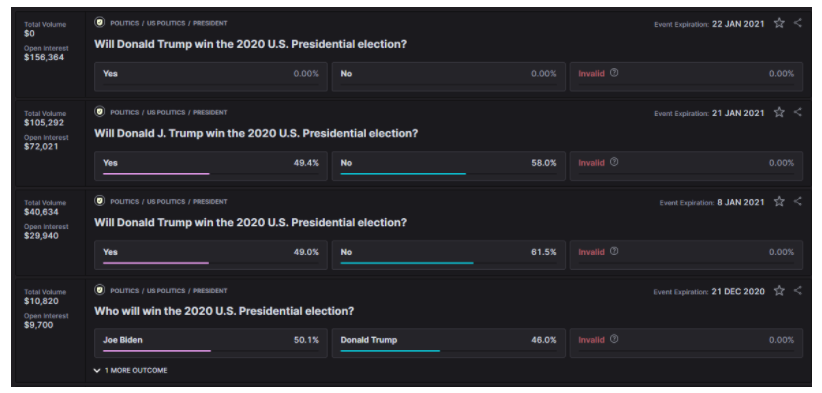Open POLITICS breadcrumb in last market
This screenshot has height=393, width=822.
(125, 291)
